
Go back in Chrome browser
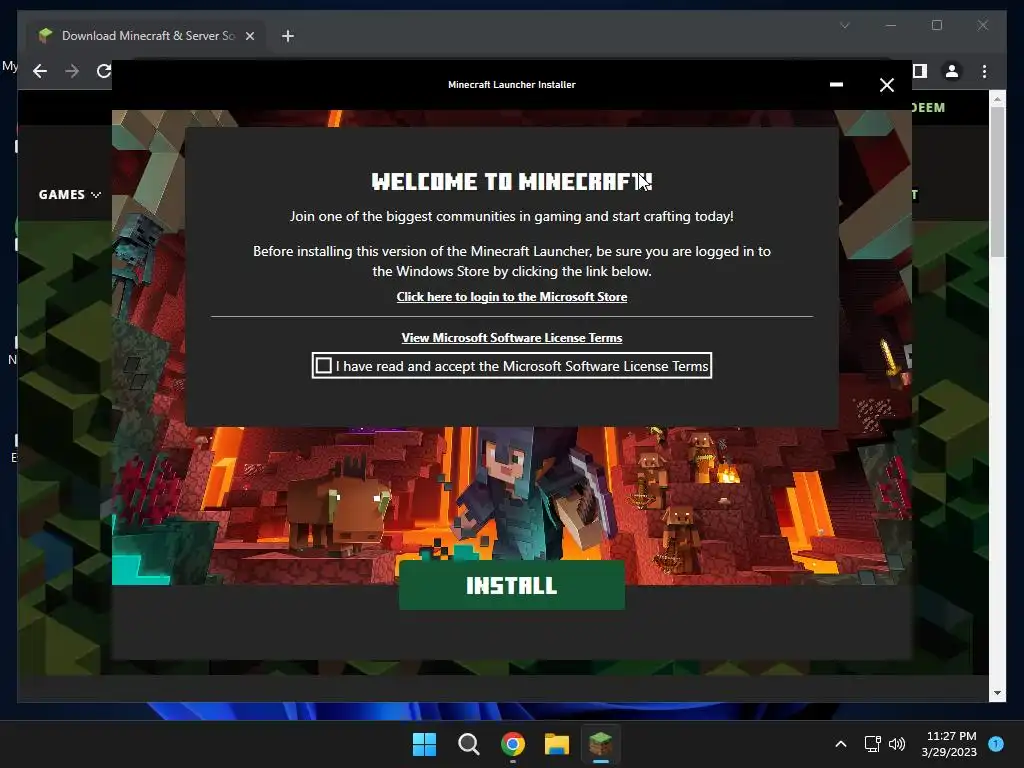40,71
